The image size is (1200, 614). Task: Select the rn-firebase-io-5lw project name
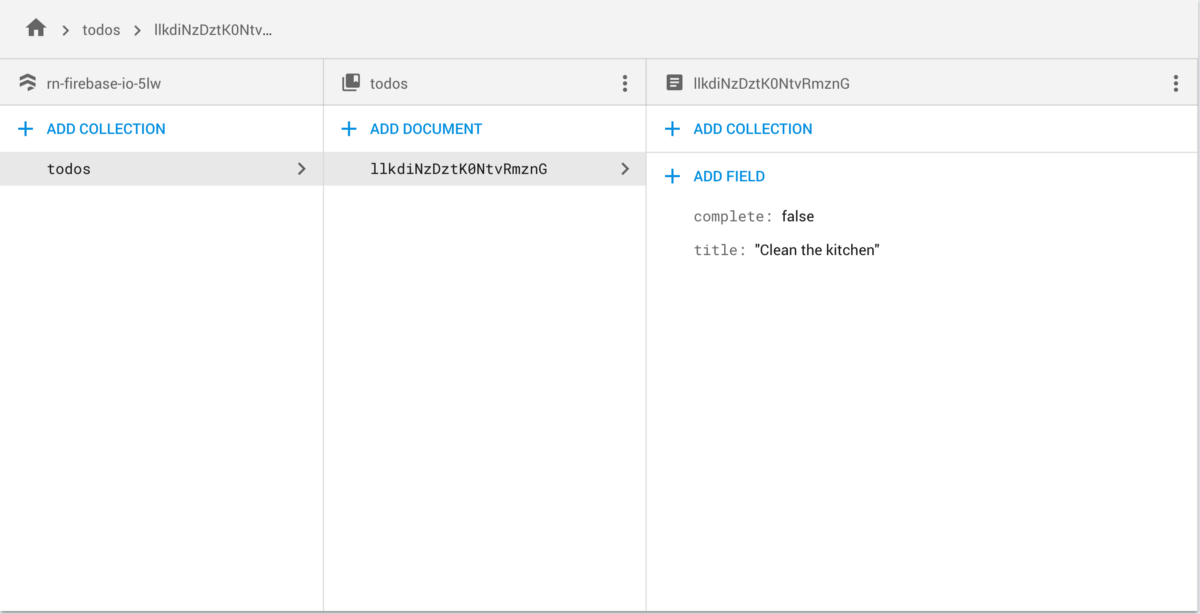click(104, 84)
